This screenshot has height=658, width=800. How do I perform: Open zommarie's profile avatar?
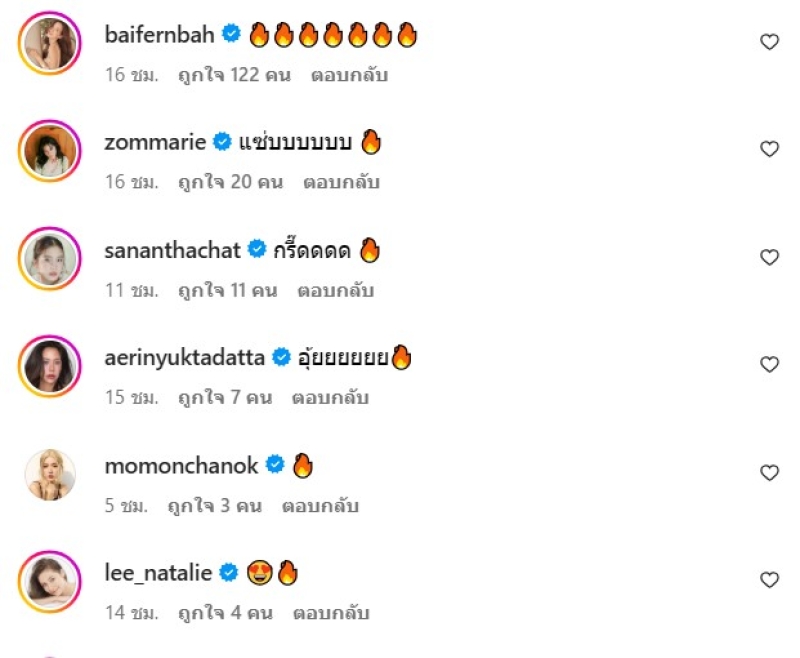click(49, 151)
